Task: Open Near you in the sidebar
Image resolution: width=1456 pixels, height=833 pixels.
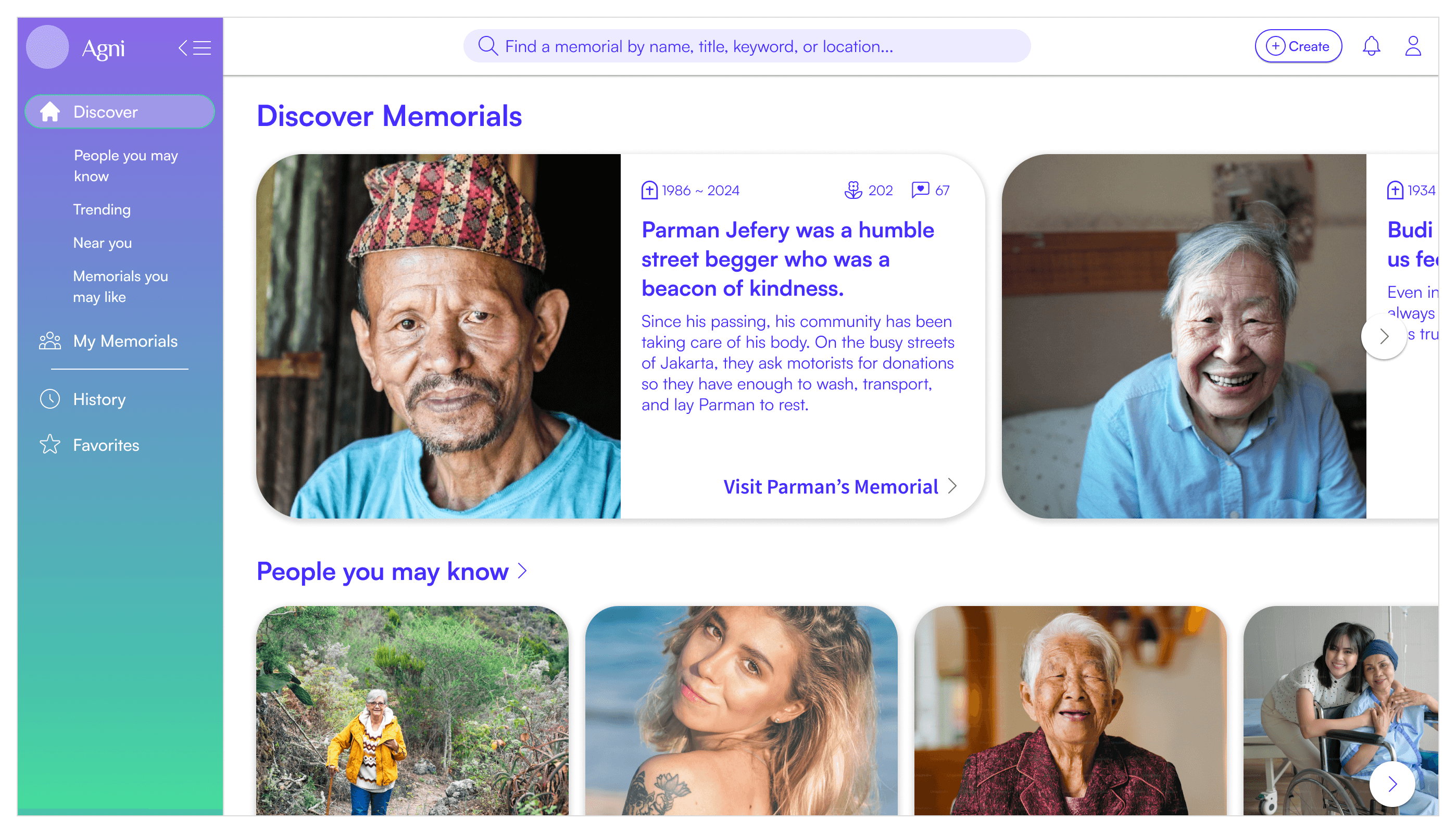Action: tap(103, 243)
